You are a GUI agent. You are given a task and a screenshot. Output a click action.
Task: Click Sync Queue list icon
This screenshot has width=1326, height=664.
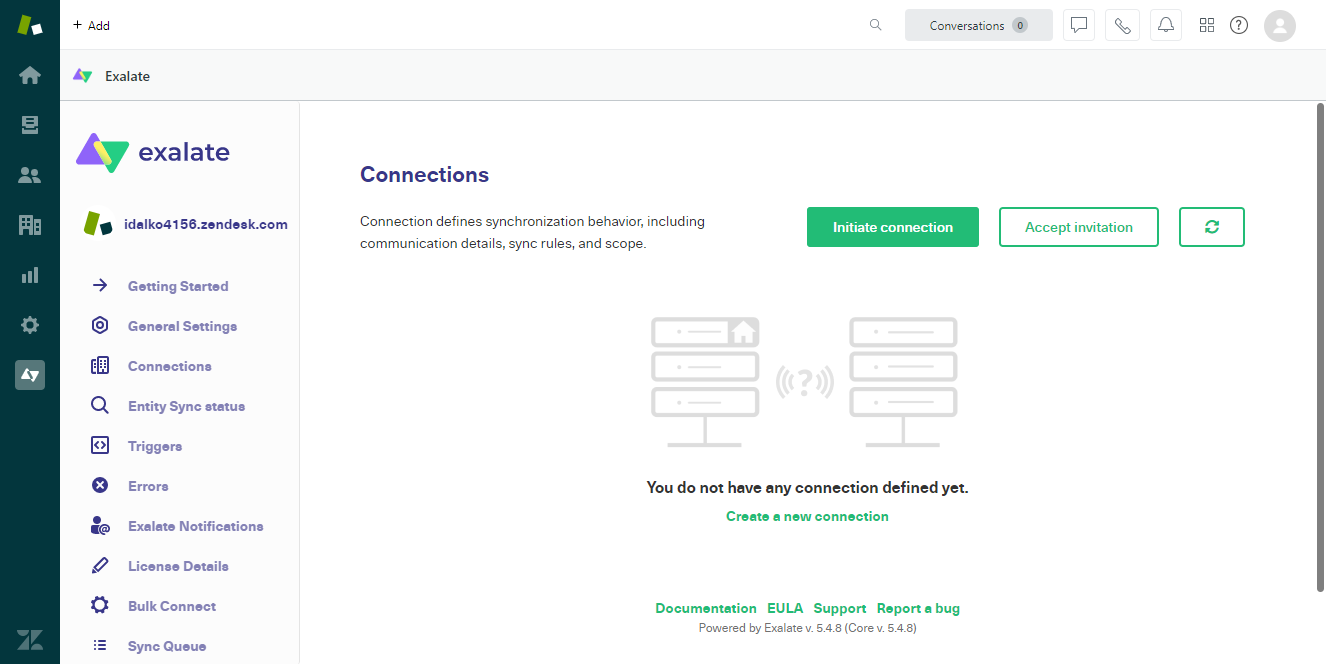[100, 646]
